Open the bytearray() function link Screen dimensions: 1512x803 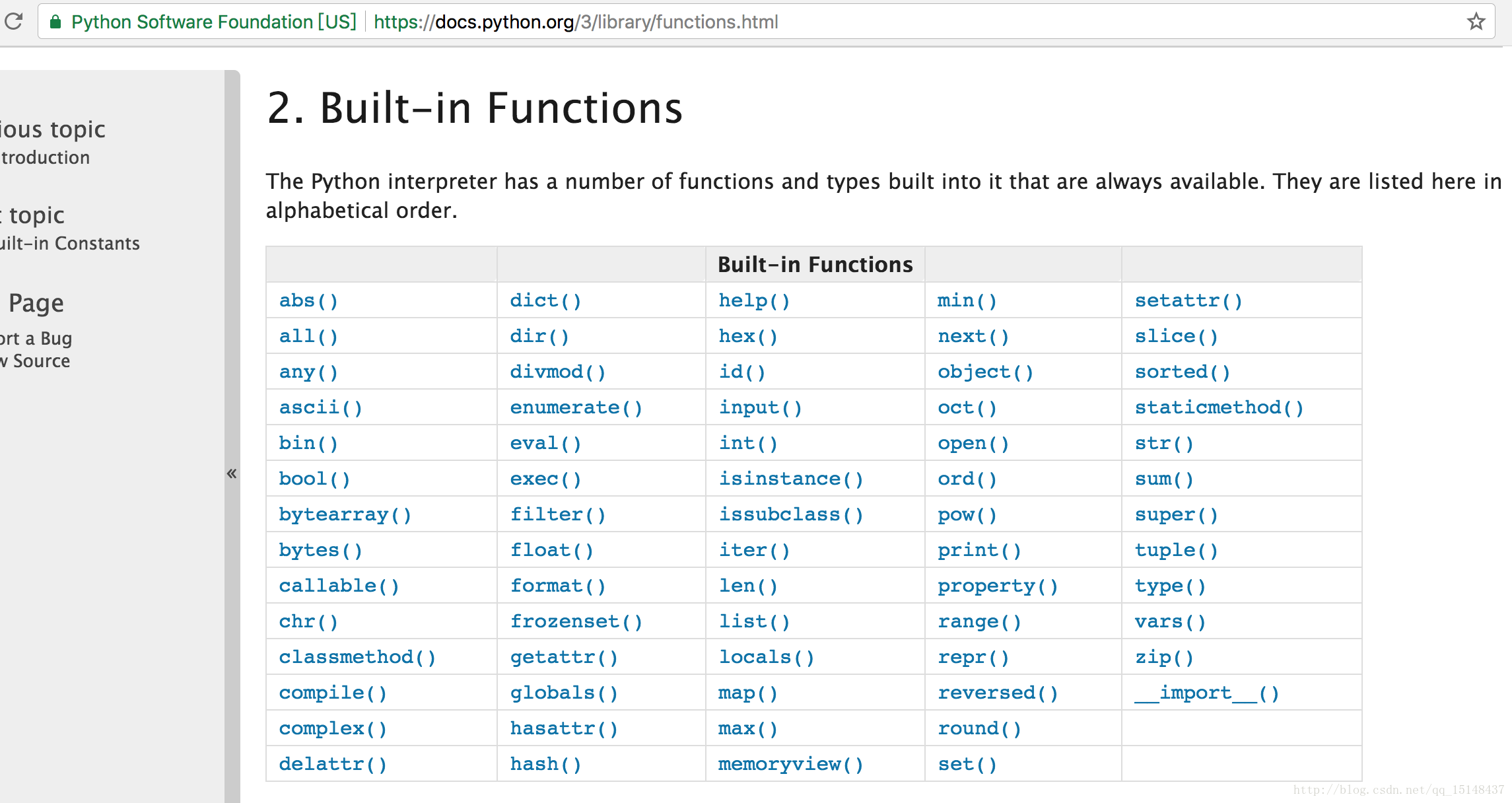(x=345, y=515)
